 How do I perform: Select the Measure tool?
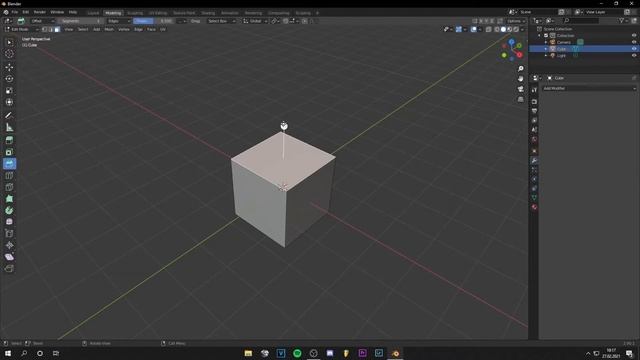(x=9, y=128)
